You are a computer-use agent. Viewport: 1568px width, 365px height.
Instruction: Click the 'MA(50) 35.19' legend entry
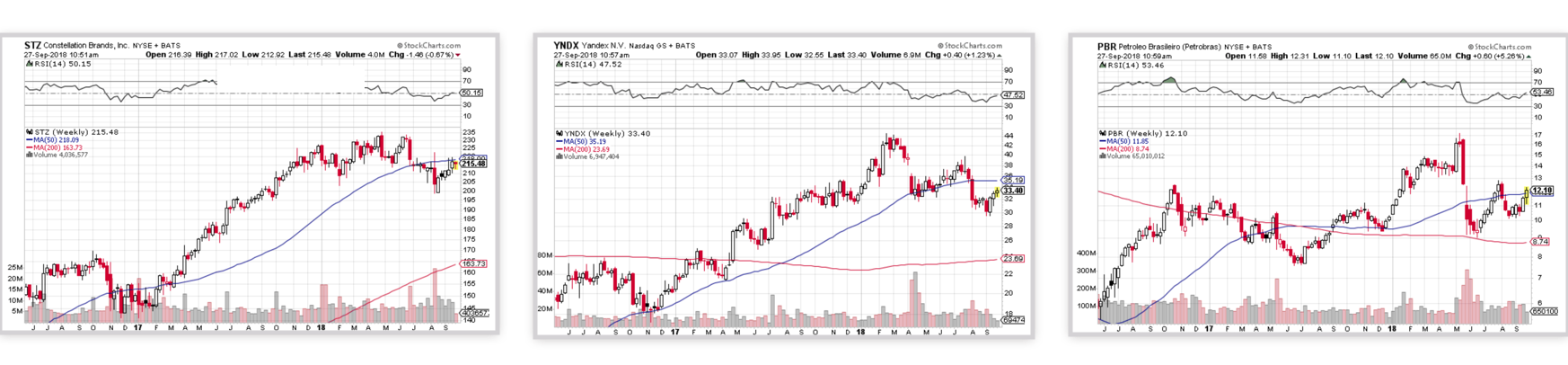581,141
